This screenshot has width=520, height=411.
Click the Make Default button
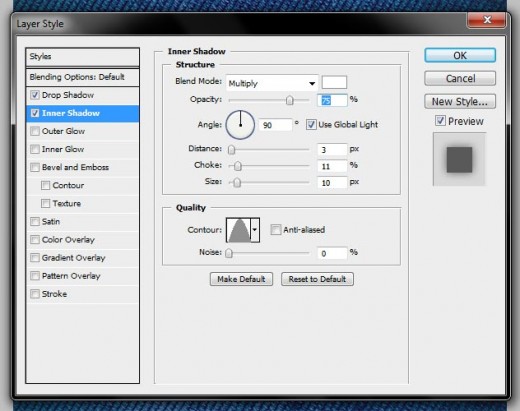click(x=241, y=279)
